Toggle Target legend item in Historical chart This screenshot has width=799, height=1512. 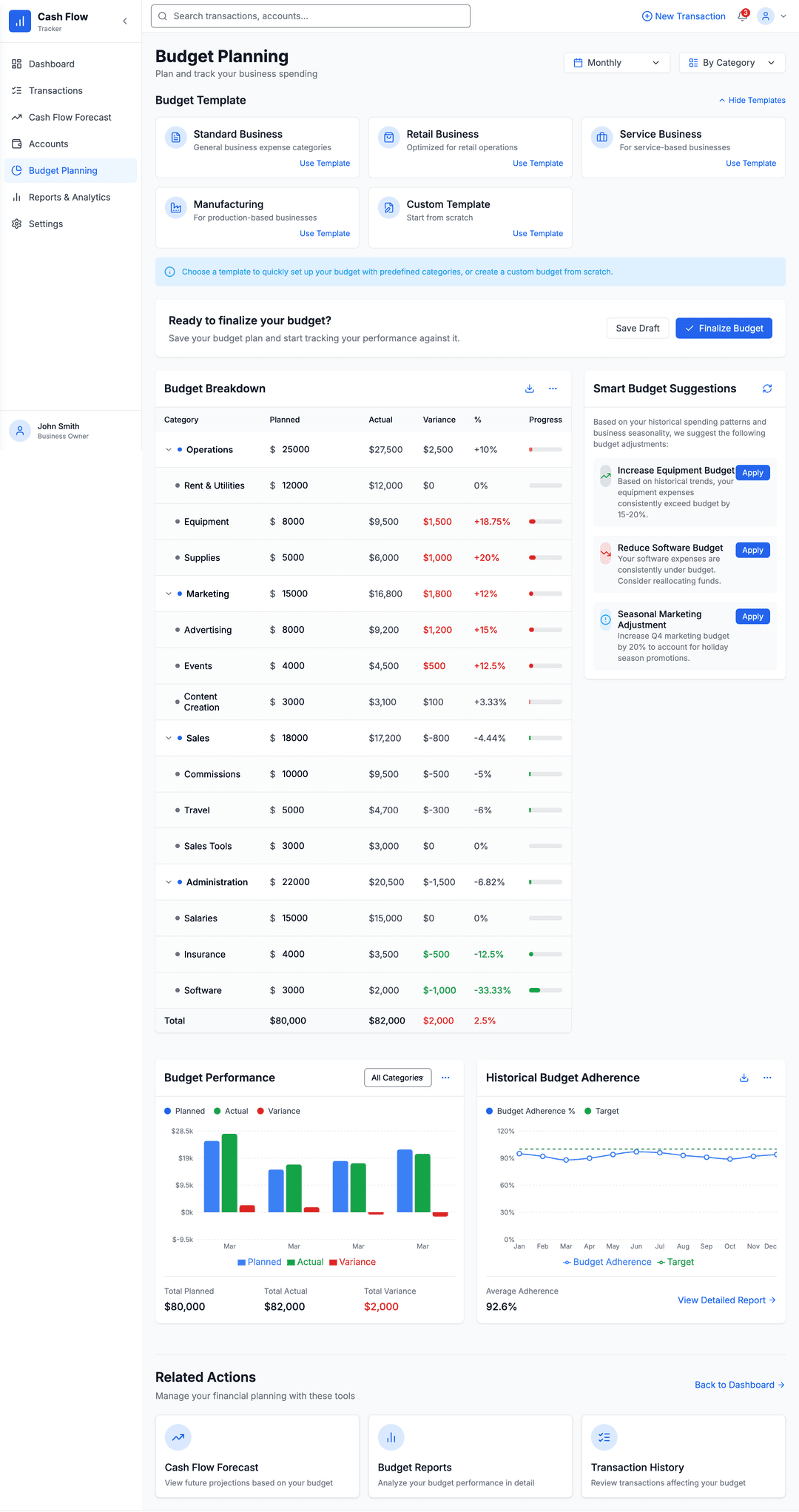pos(601,1111)
